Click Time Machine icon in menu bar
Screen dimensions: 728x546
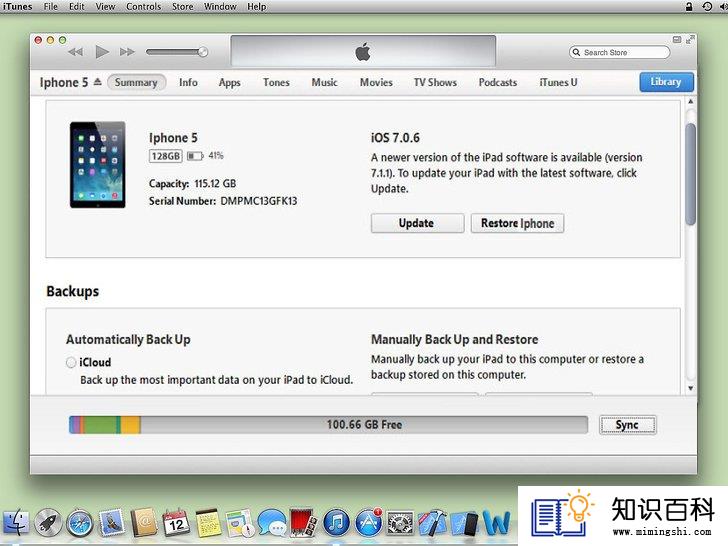click(707, 6)
